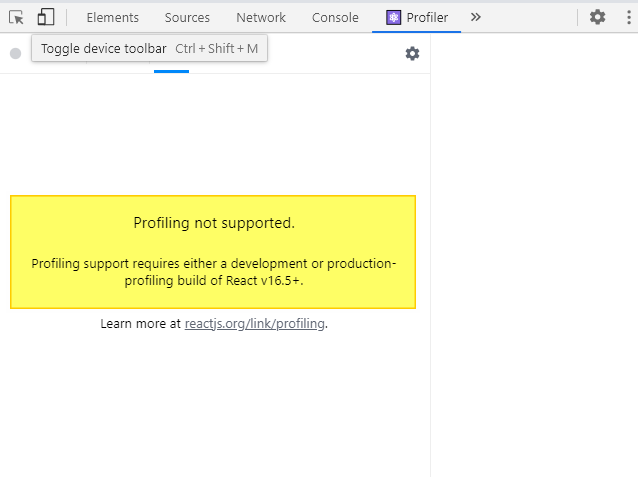Open DevTools settings gear in top bar
The height and width of the screenshot is (477, 638).
click(597, 17)
